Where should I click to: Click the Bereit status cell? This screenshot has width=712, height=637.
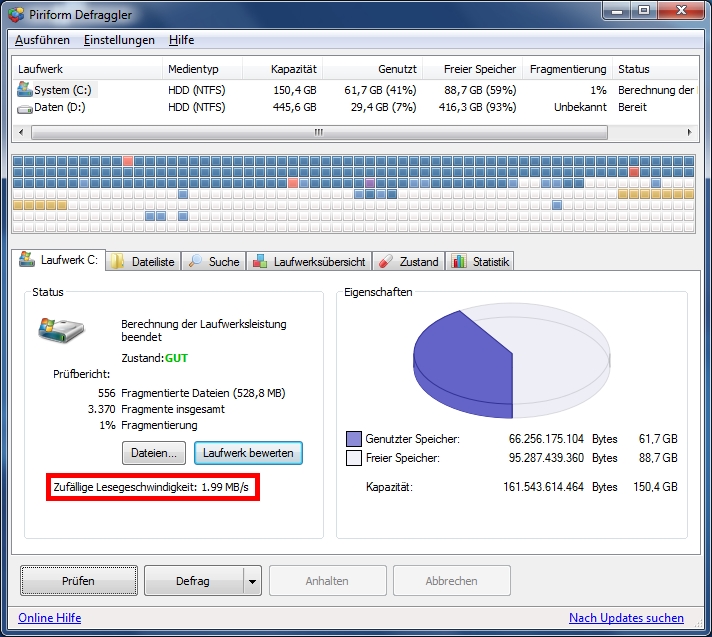pos(632,108)
